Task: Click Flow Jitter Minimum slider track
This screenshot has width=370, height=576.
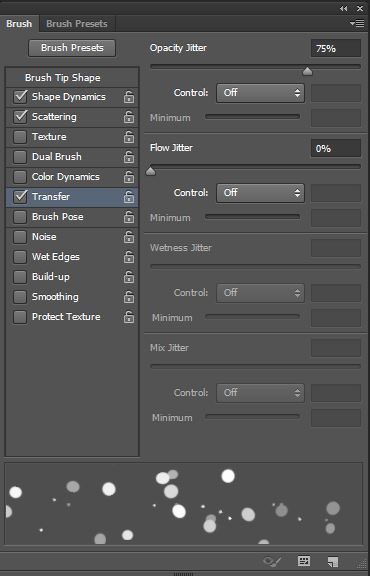Action: pyautogui.click(x=252, y=217)
